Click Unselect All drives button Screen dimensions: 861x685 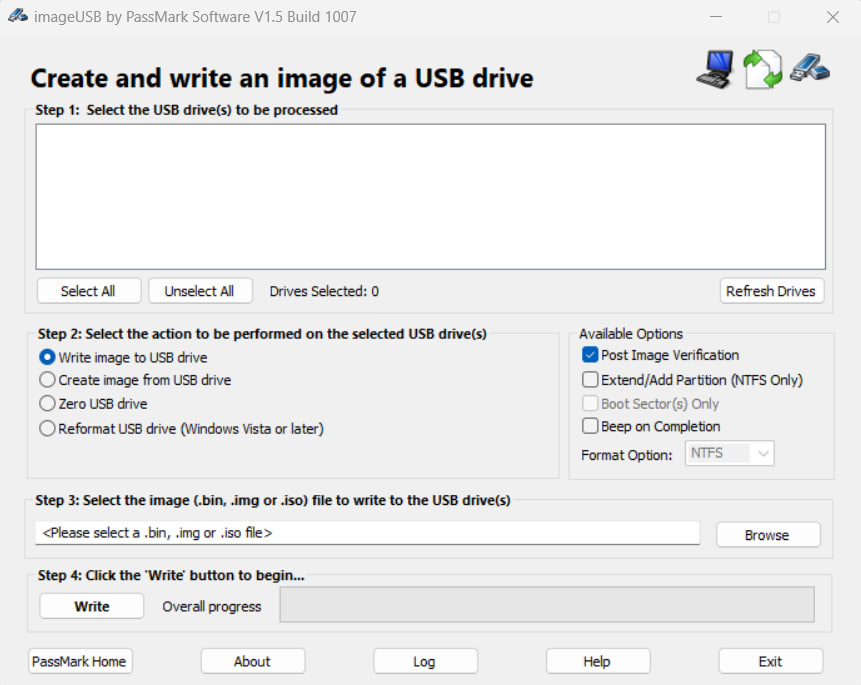(x=199, y=291)
